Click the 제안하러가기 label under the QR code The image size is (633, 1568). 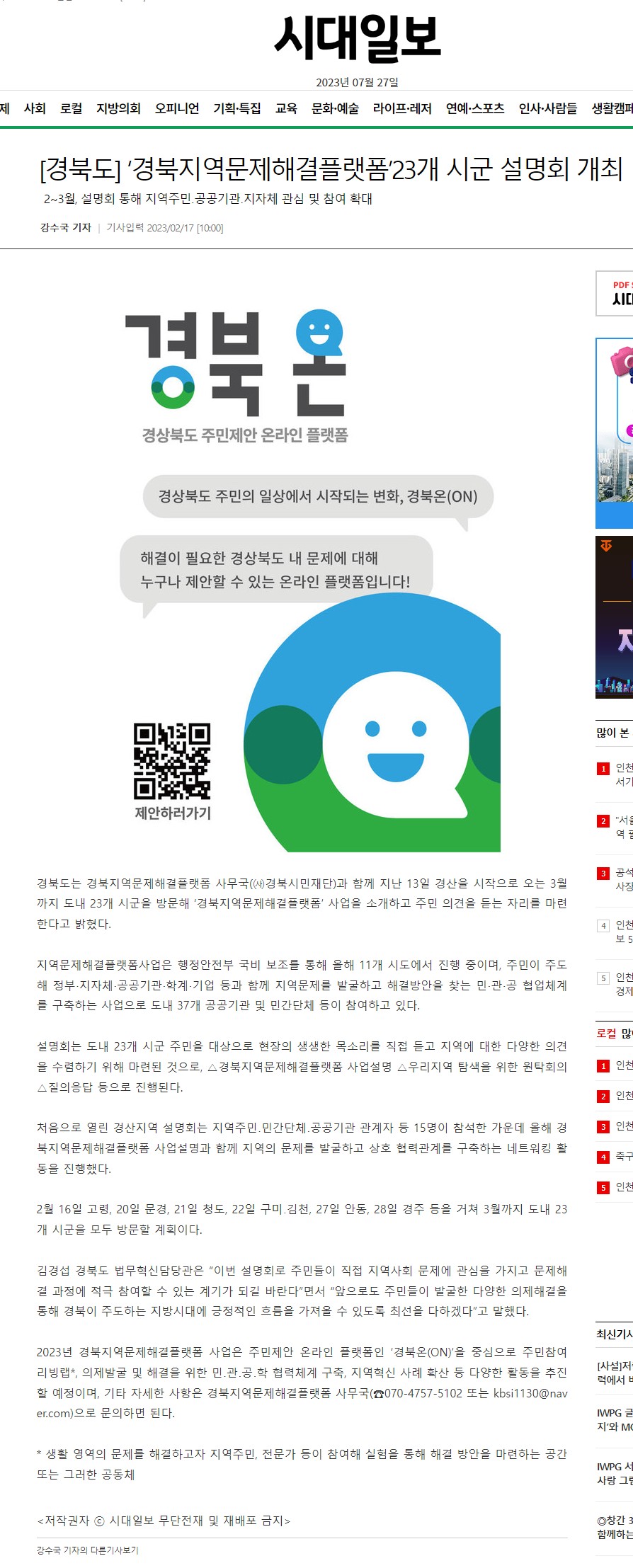click(x=173, y=813)
